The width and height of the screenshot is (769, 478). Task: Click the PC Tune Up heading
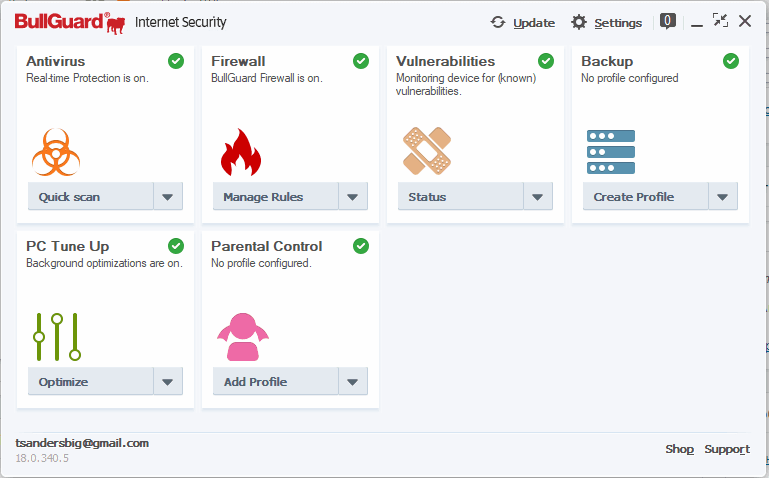click(68, 246)
